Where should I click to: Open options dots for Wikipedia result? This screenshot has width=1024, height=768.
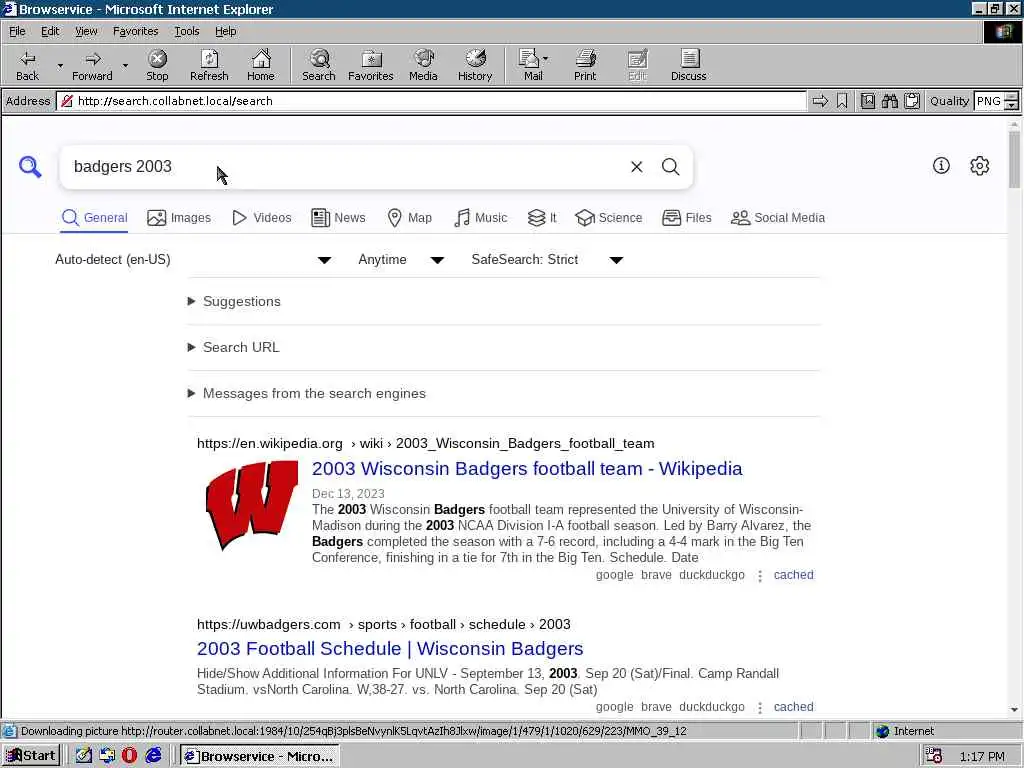point(760,575)
